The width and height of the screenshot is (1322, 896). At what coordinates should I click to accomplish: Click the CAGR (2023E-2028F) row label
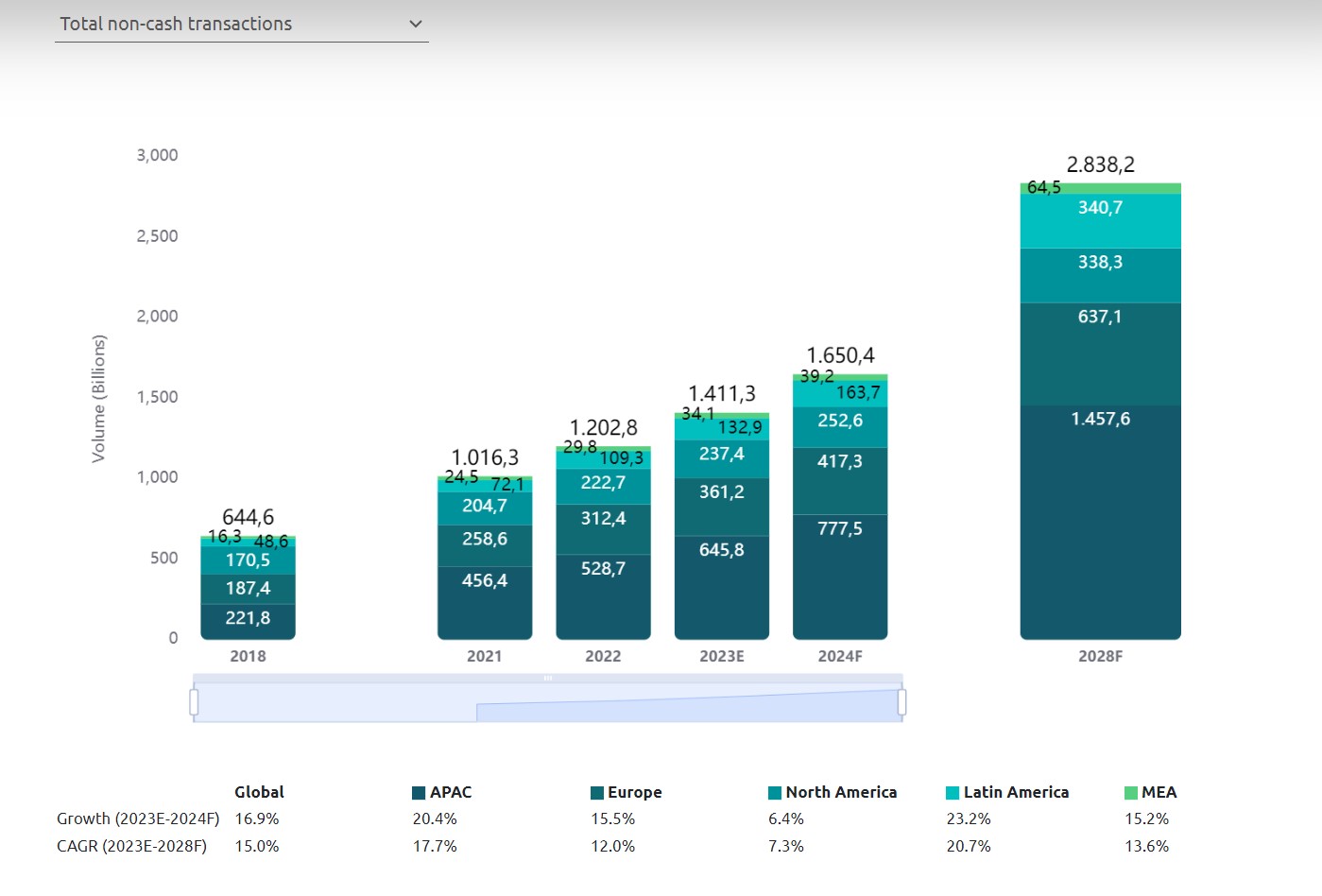pos(131,846)
